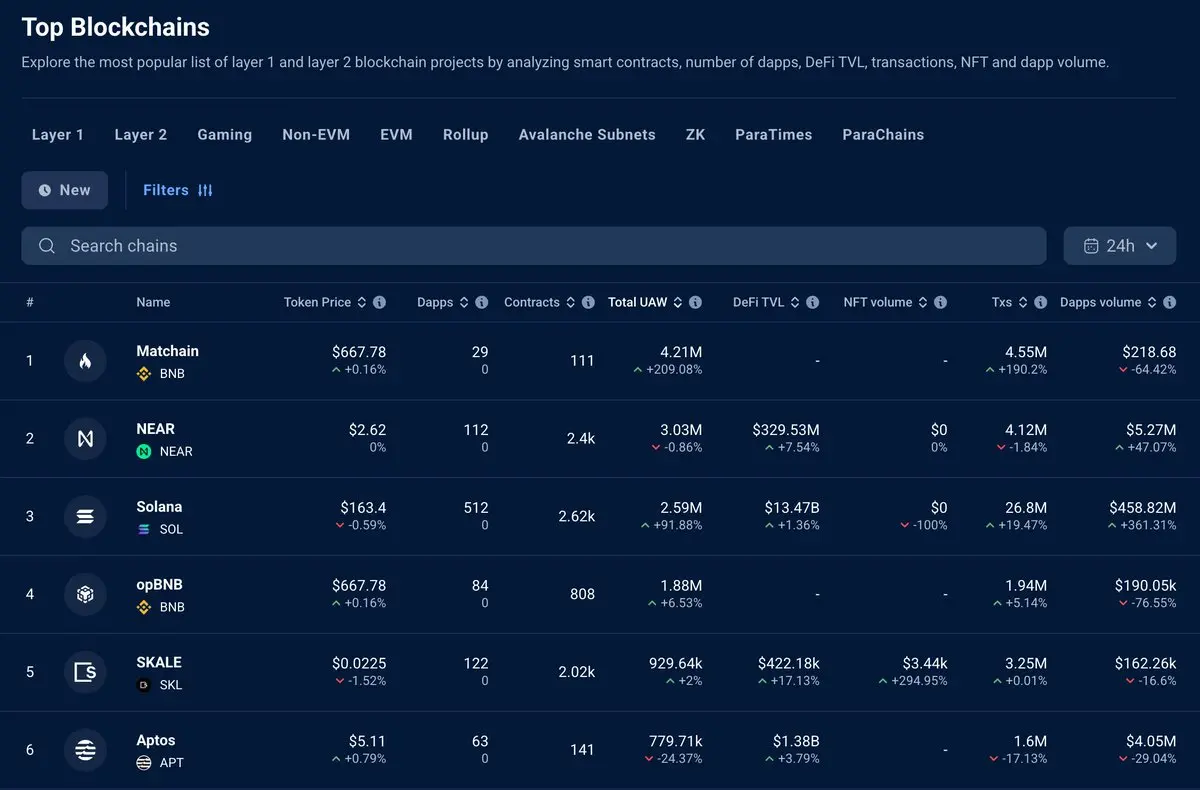Select the ZK category tab
This screenshot has height=790, width=1200.
pyautogui.click(x=695, y=135)
